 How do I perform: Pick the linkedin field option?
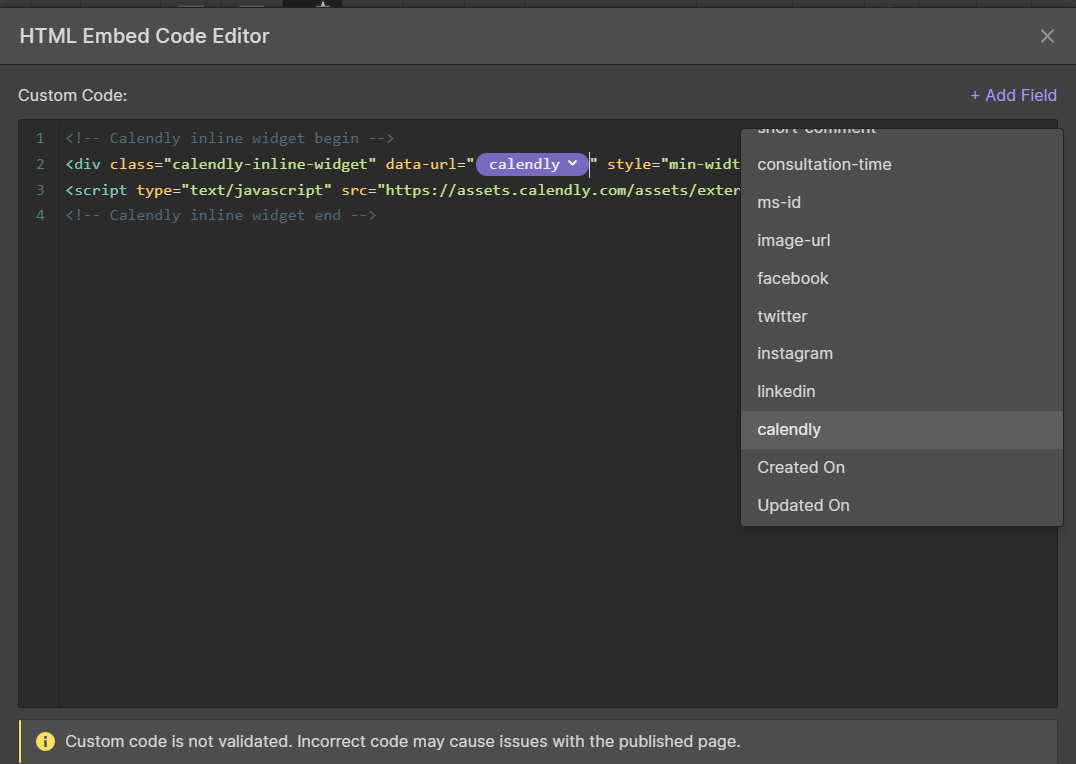point(786,391)
